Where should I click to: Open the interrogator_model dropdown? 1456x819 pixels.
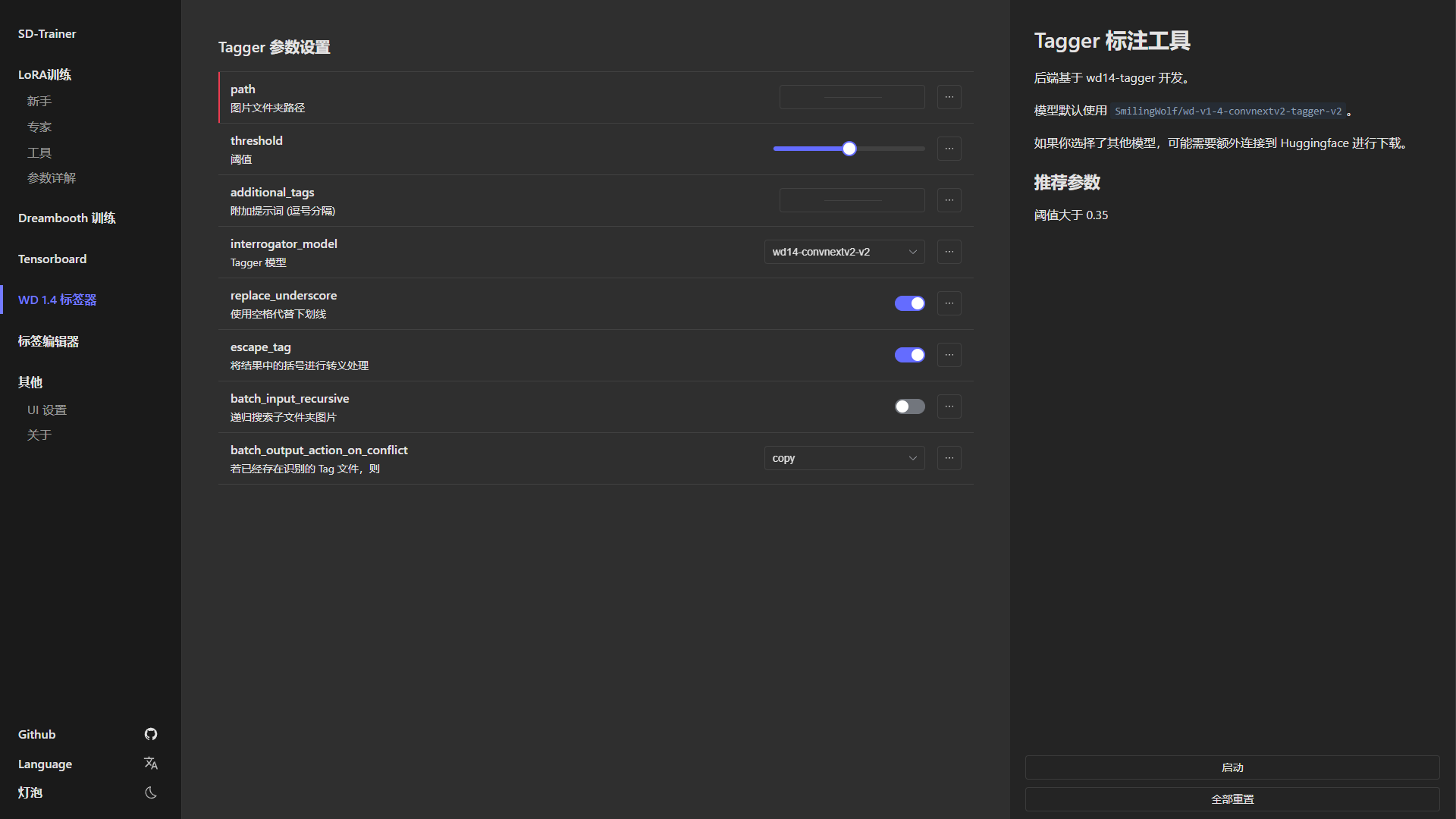click(x=844, y=252)
